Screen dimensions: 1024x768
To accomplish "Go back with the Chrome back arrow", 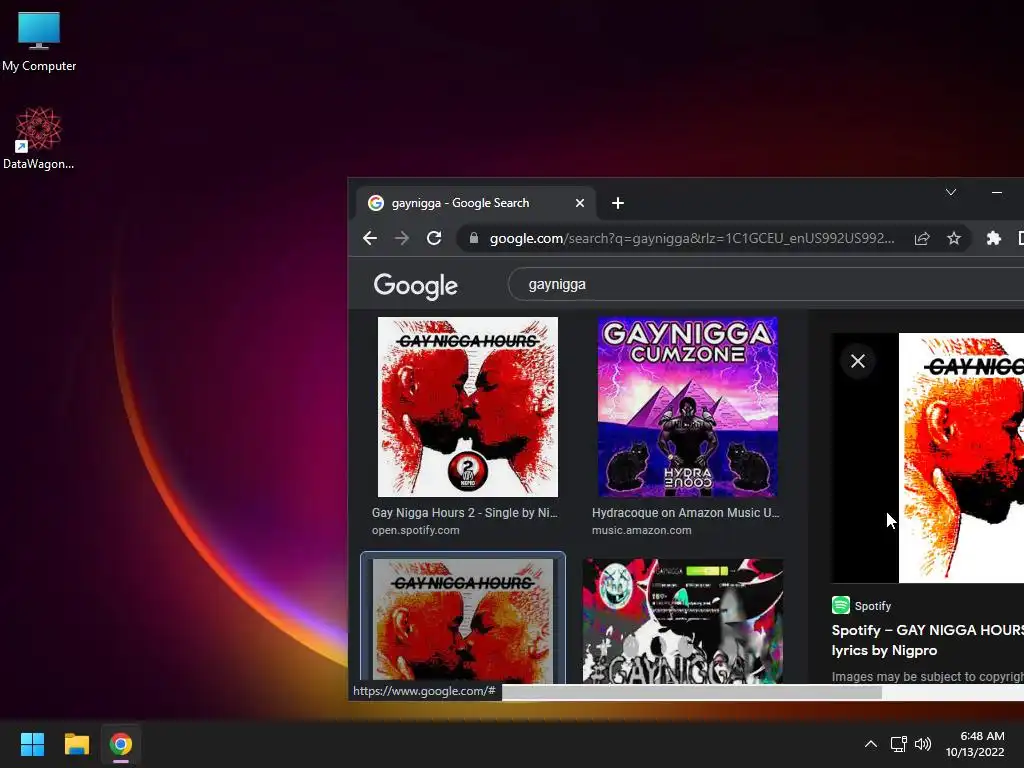I will [x=370, y=238].
